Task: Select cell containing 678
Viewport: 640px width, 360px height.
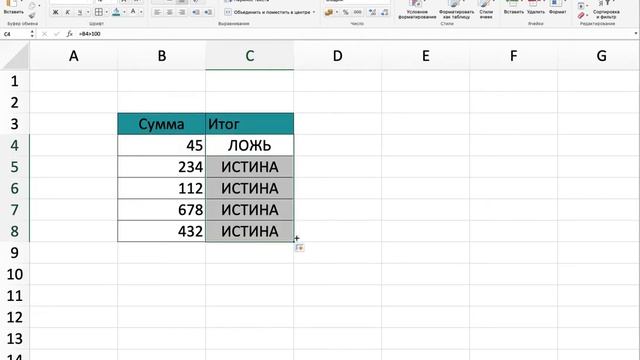Action: pos(162,210)
